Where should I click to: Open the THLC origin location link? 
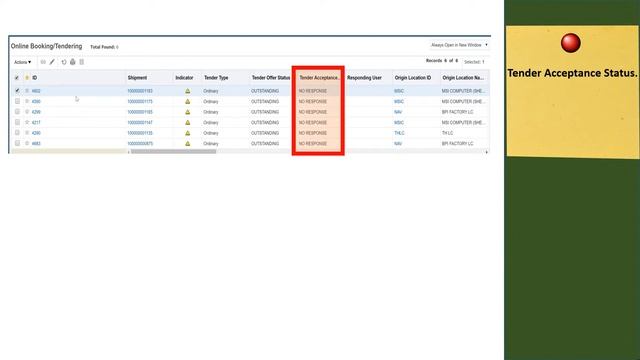(399, 133)
